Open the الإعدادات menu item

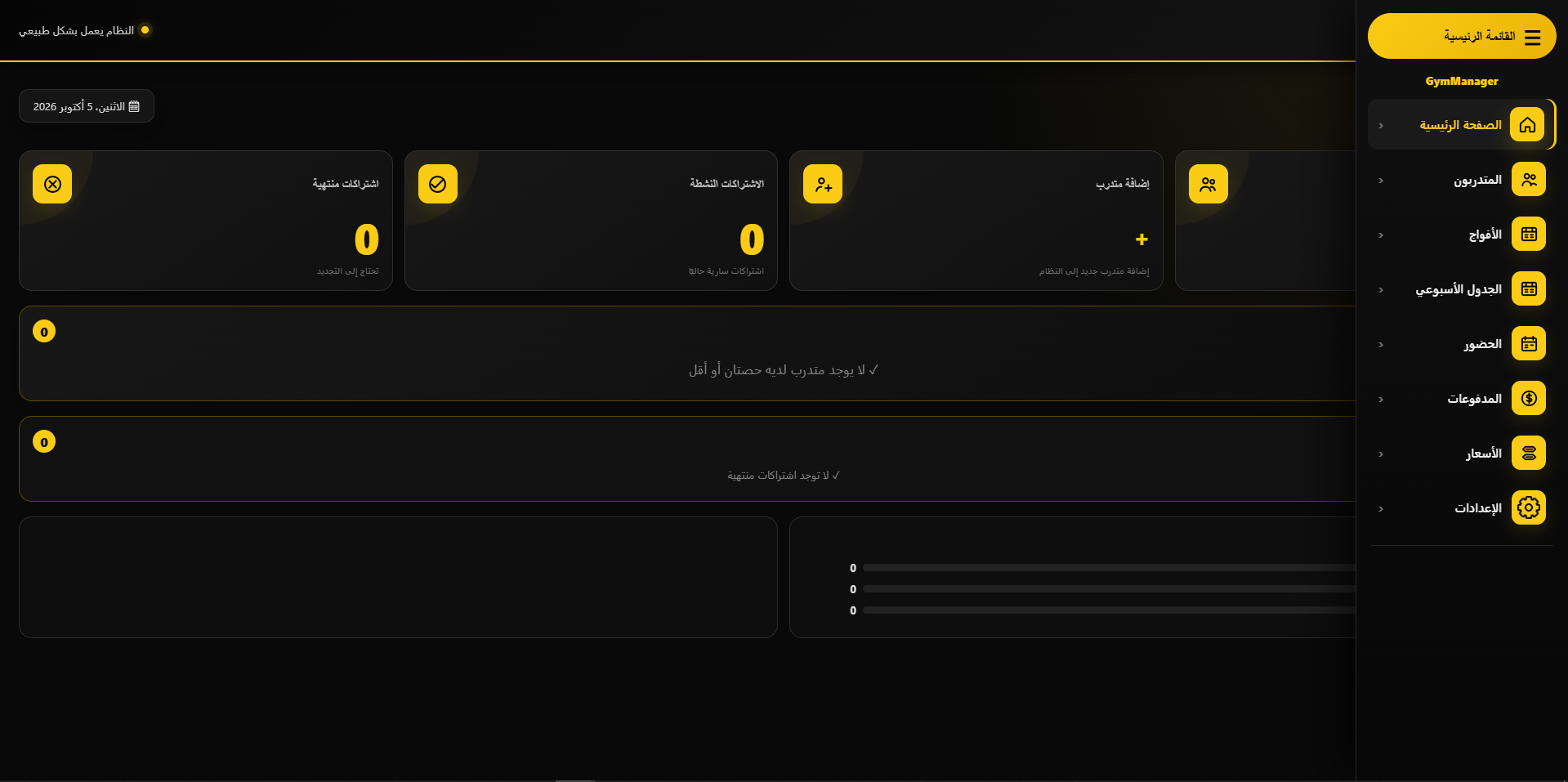pos(1462,508)
